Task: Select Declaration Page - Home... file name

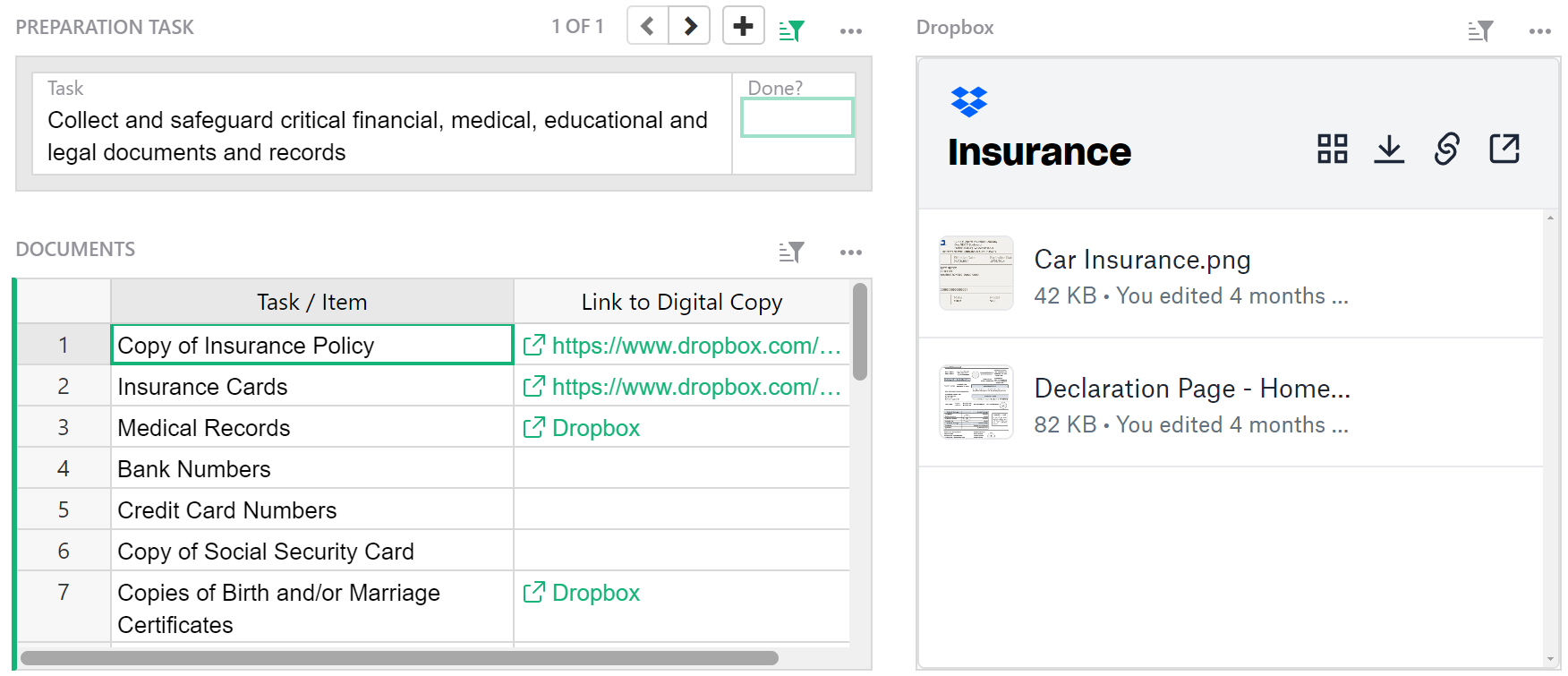Action: (1192, 389)
